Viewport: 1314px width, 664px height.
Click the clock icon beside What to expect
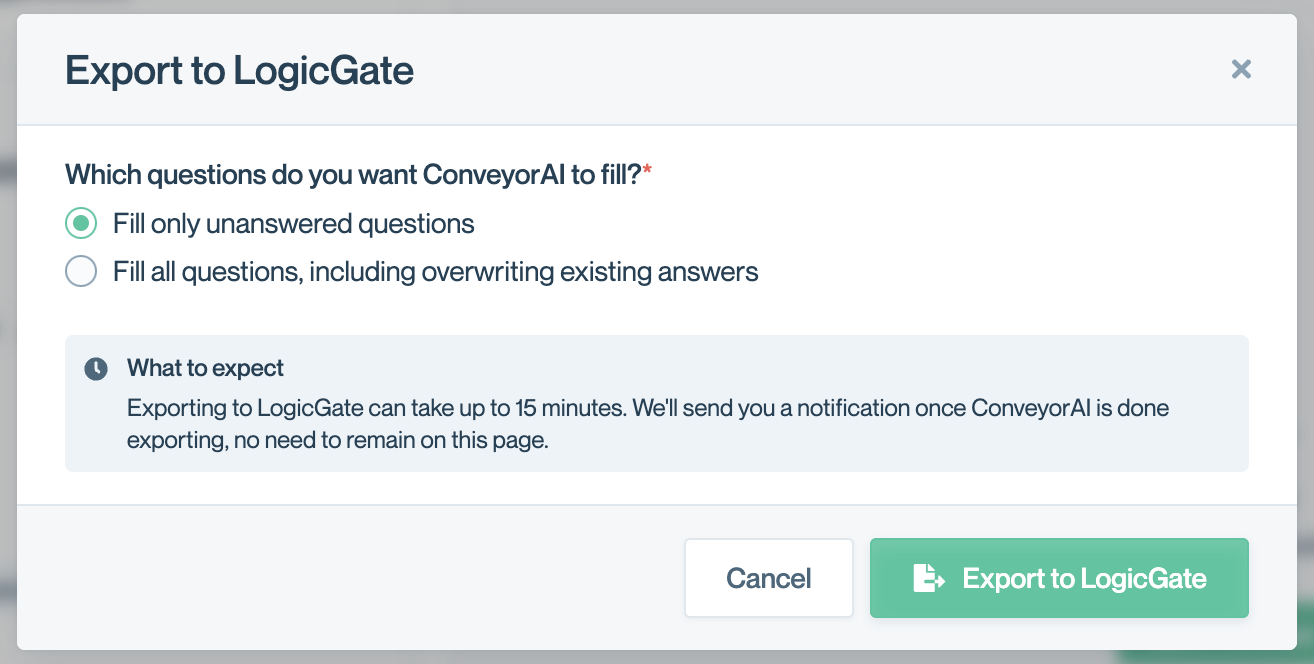96,369
